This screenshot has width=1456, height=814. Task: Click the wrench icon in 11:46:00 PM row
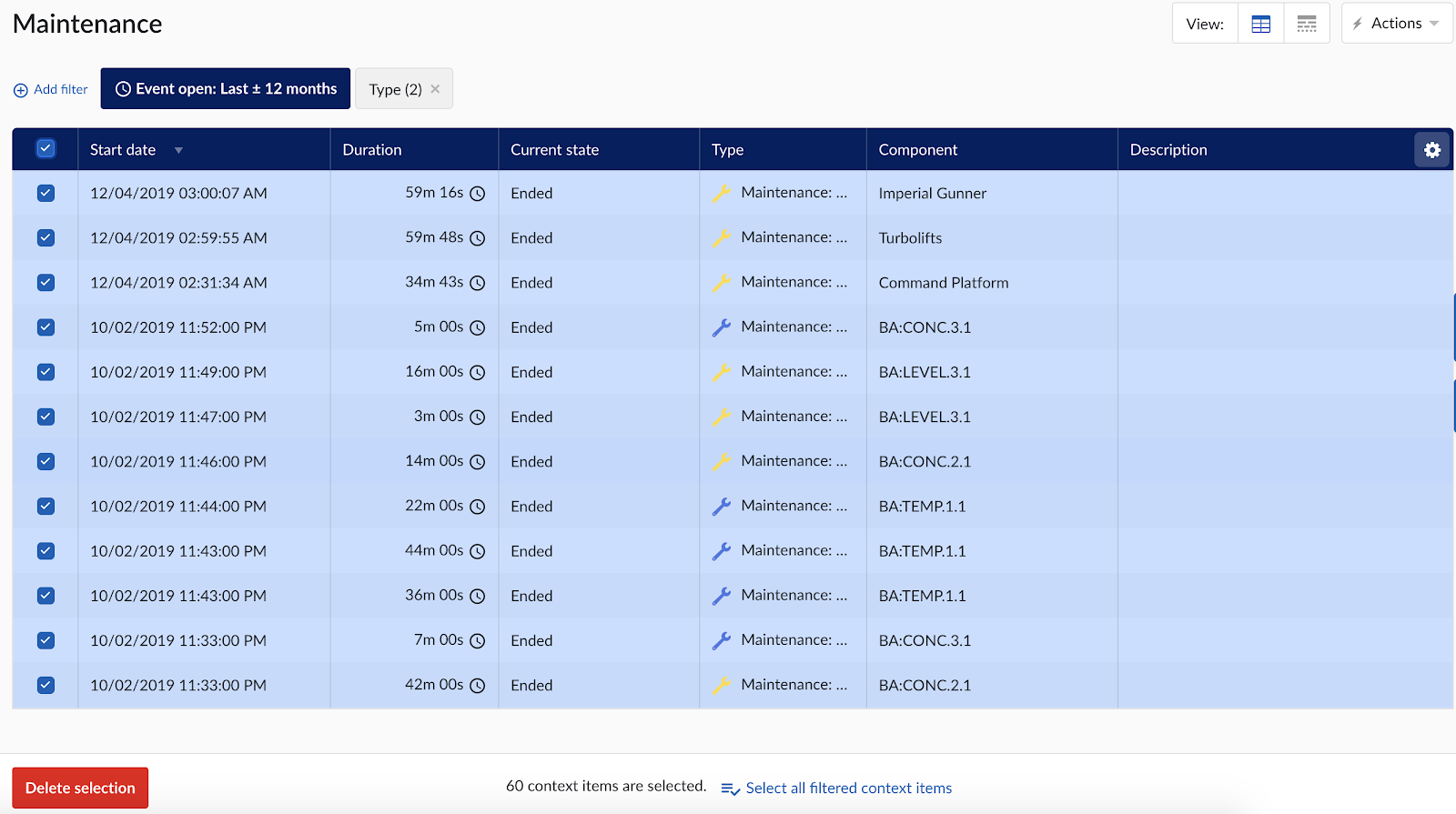click(x=722, y=461)
